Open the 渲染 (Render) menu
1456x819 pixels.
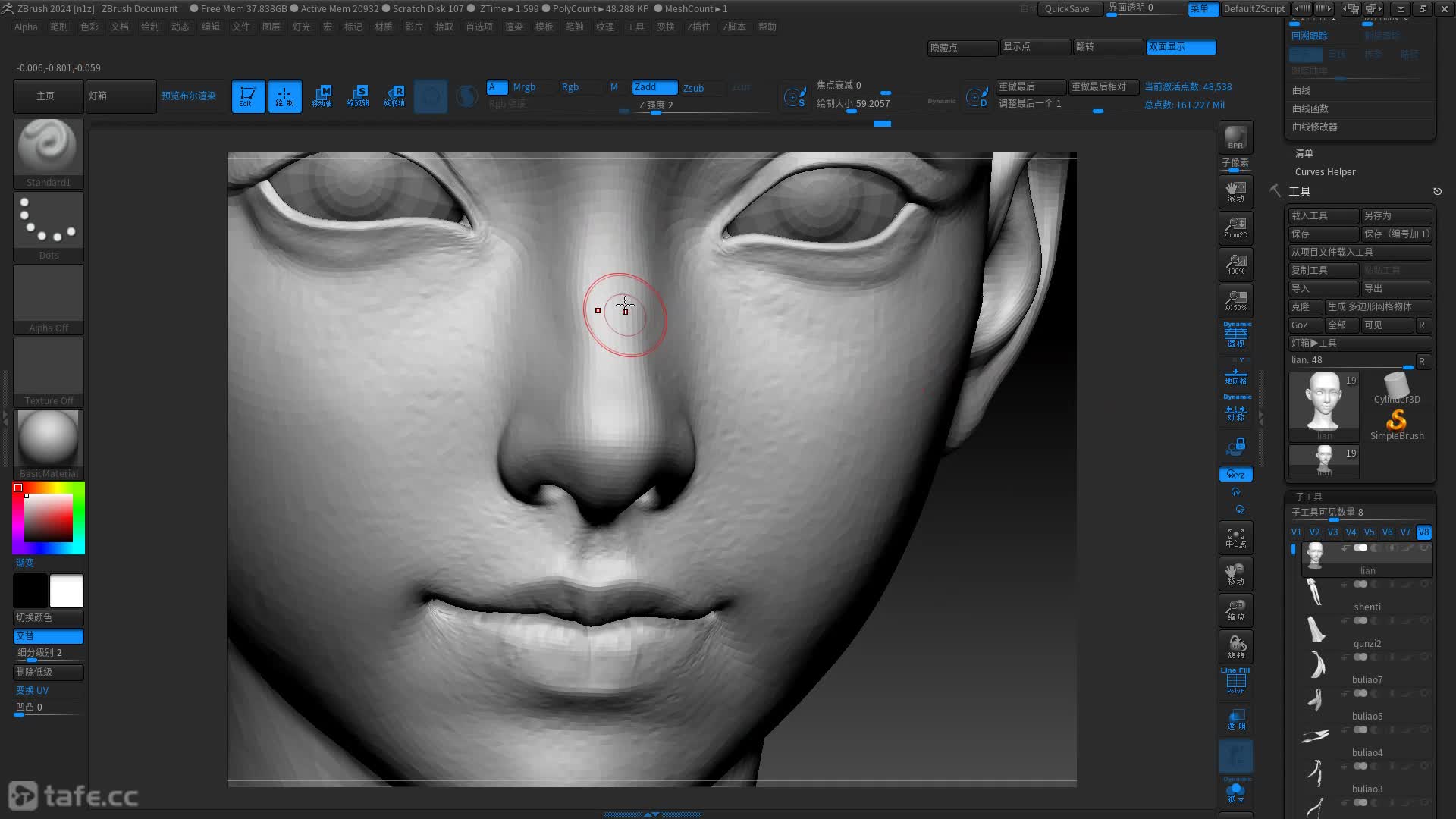point(514,27)
